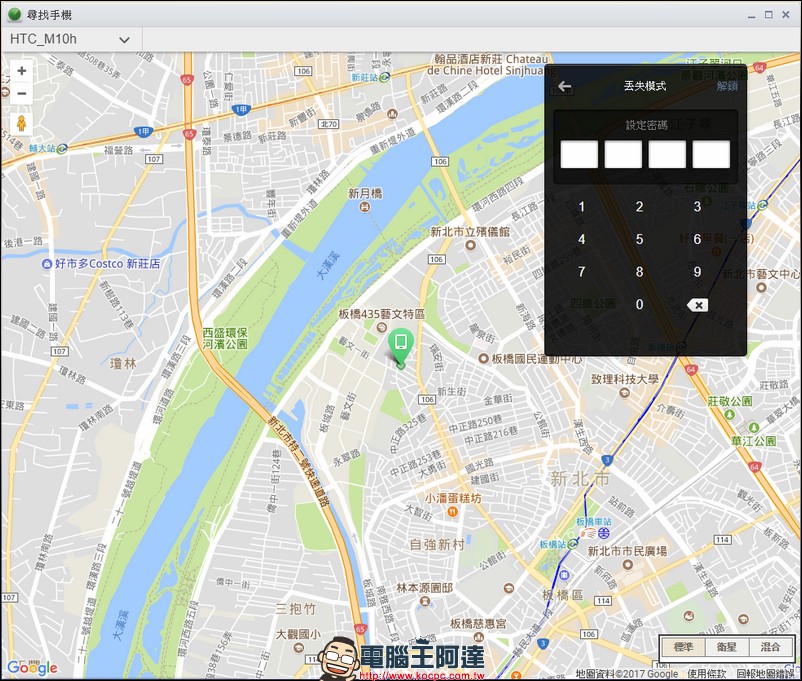Viewport: 802px width, 681px height.
Task: Click the 解鎖 unlock link
Action: click(x=727, y=86)
